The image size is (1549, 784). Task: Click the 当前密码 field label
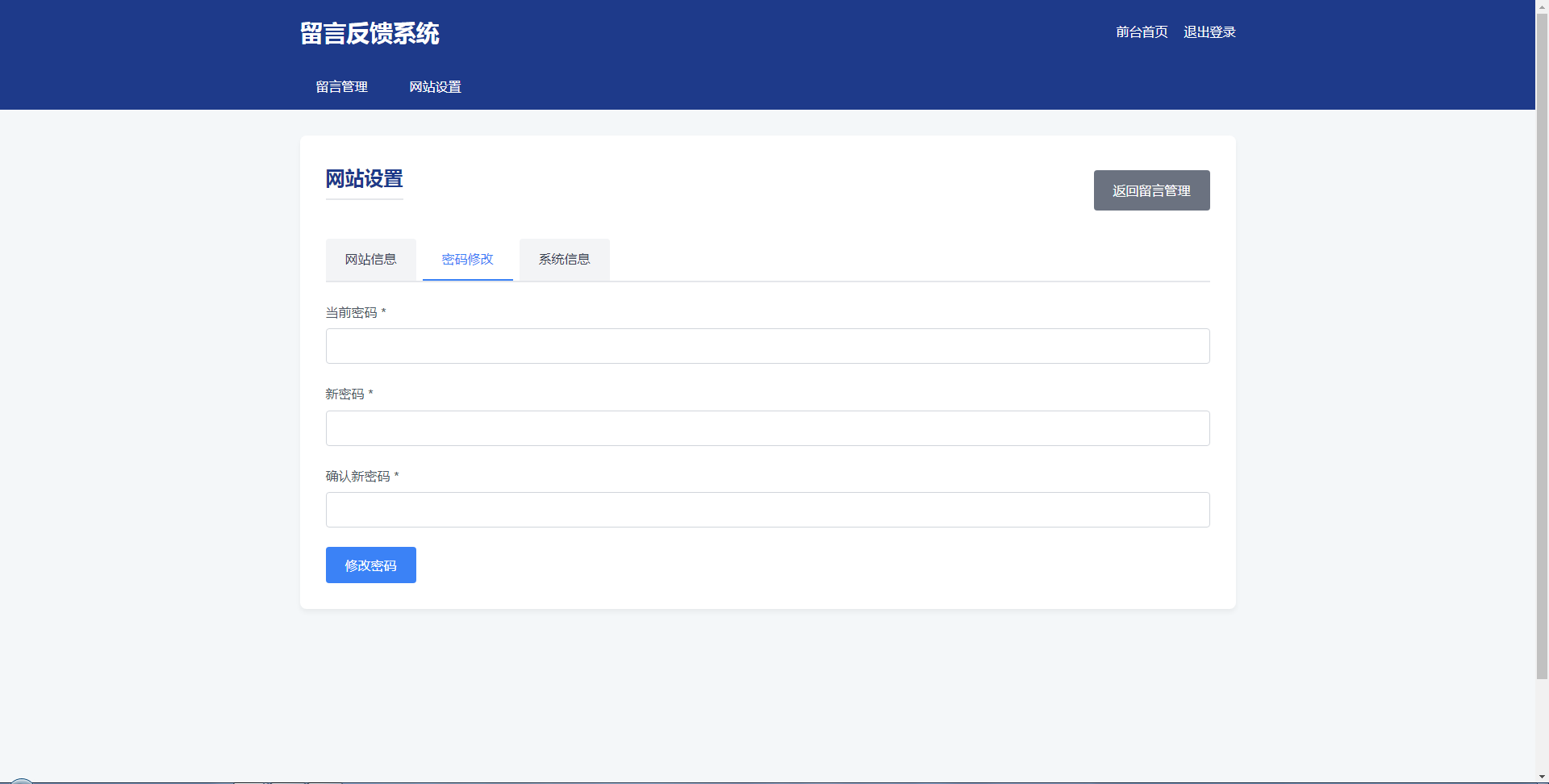pyautogui.click(x=351, y=313)
